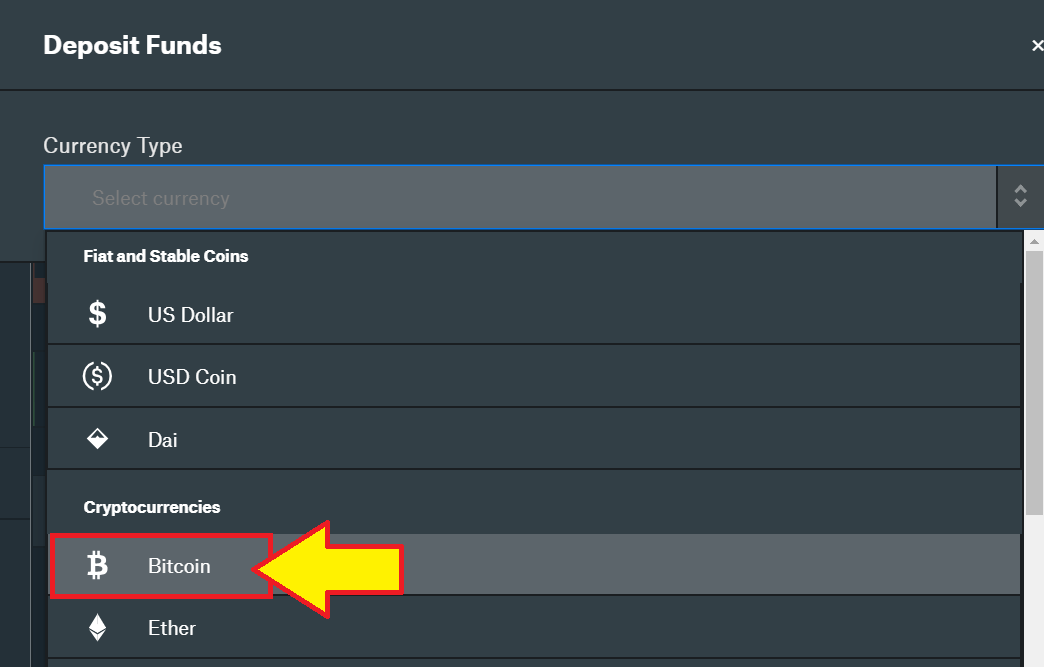Choose the Ether option
1044x667 pixels.
(534, 627)
